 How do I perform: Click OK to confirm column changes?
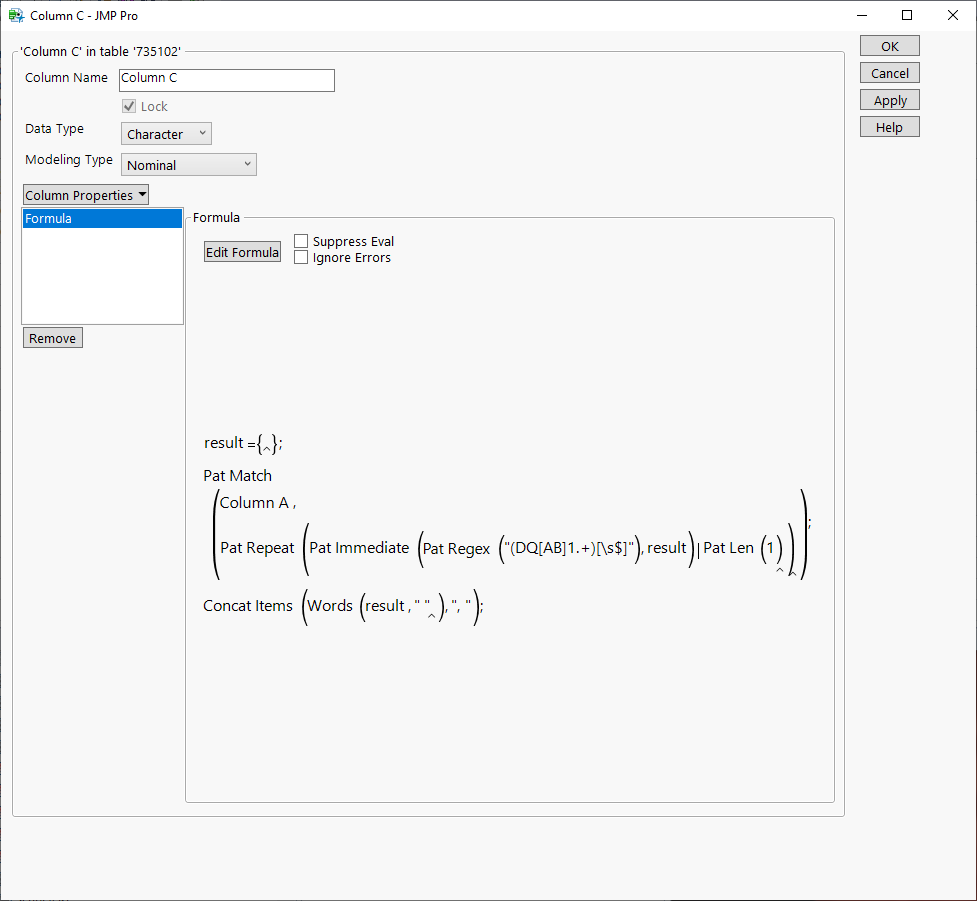[x=888, y=45]
